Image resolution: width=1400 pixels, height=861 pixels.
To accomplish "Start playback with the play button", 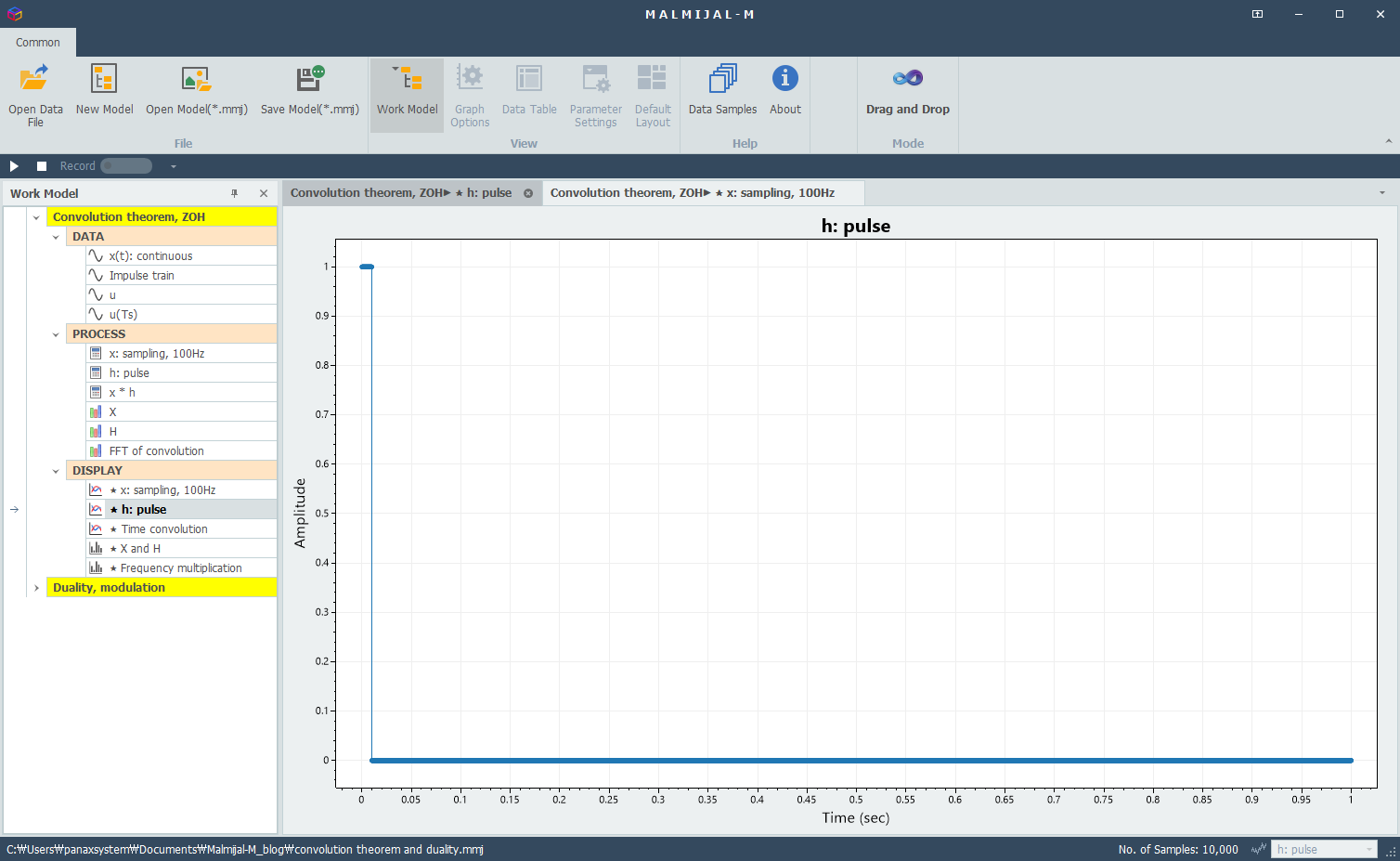I will click(14, 166).
